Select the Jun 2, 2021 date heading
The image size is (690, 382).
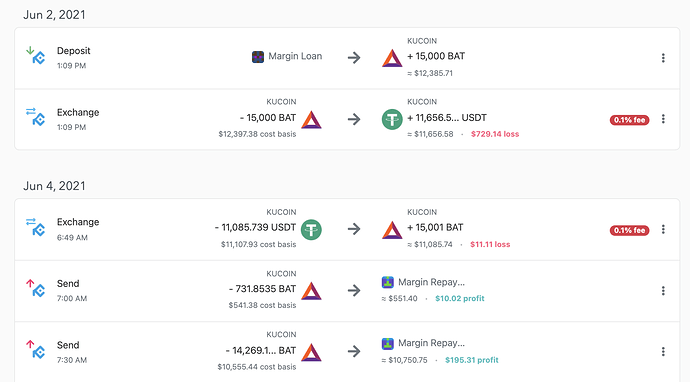pos(54,15)
